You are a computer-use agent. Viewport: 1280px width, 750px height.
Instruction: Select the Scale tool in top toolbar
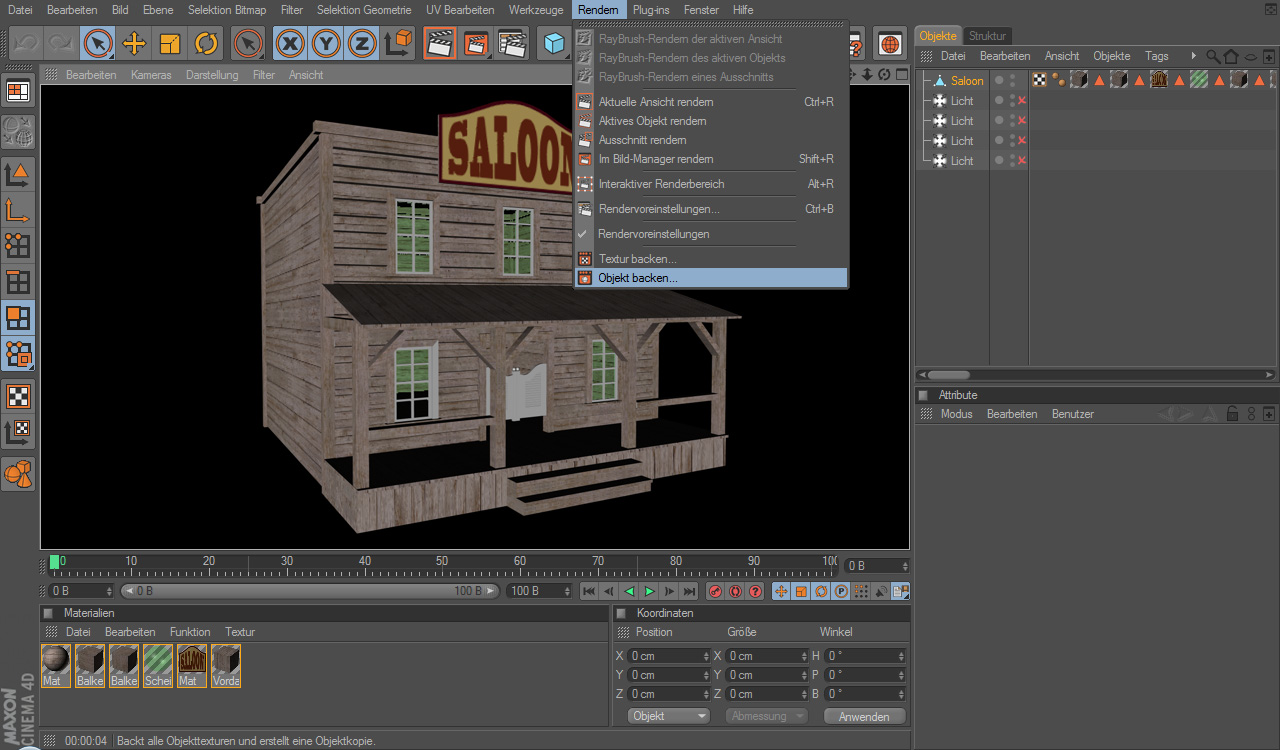click(x=170, y=43)
